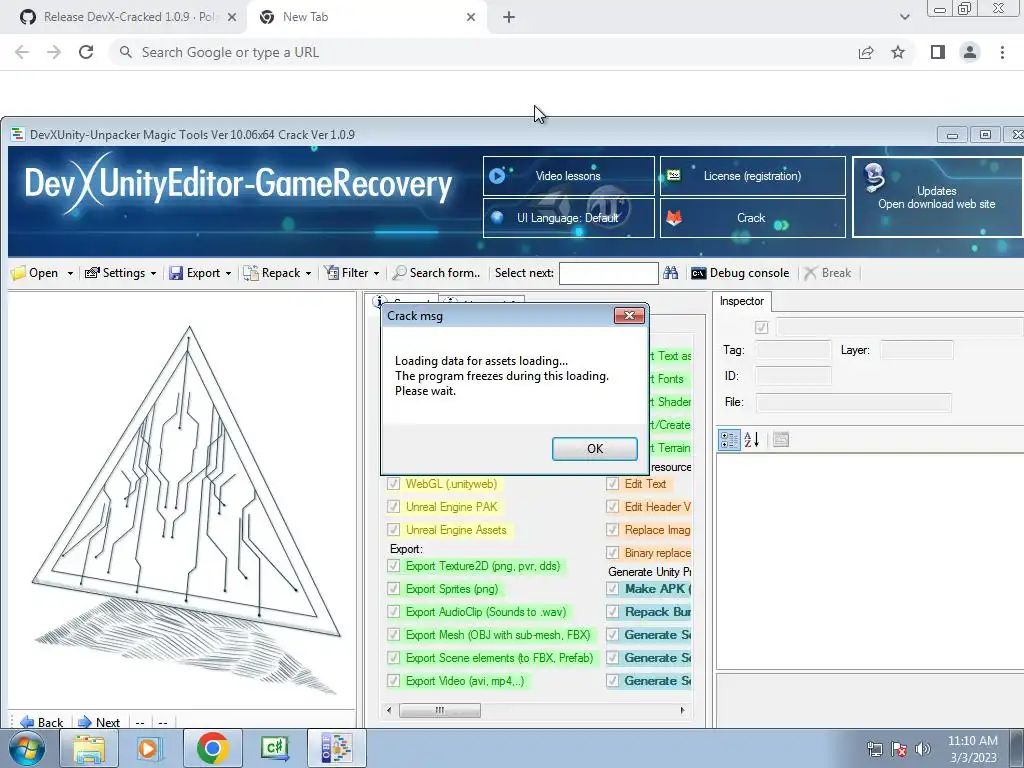Image resolution: width=1024 pixels, height=768 pixels.
Task: Click the Next arrow below the preview
Action: 99,722
